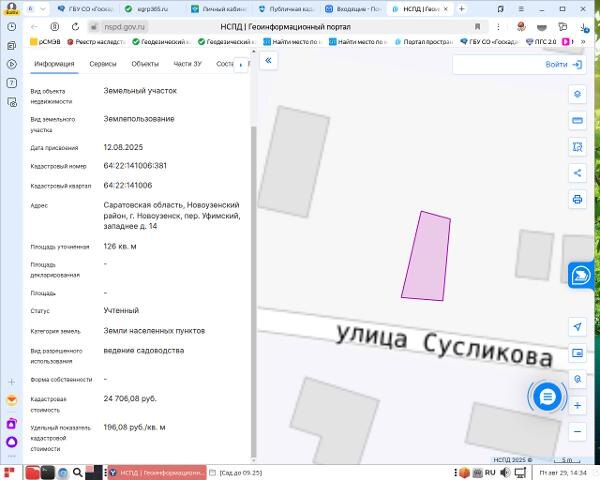Open the taskbar clock date

[563, 473]
